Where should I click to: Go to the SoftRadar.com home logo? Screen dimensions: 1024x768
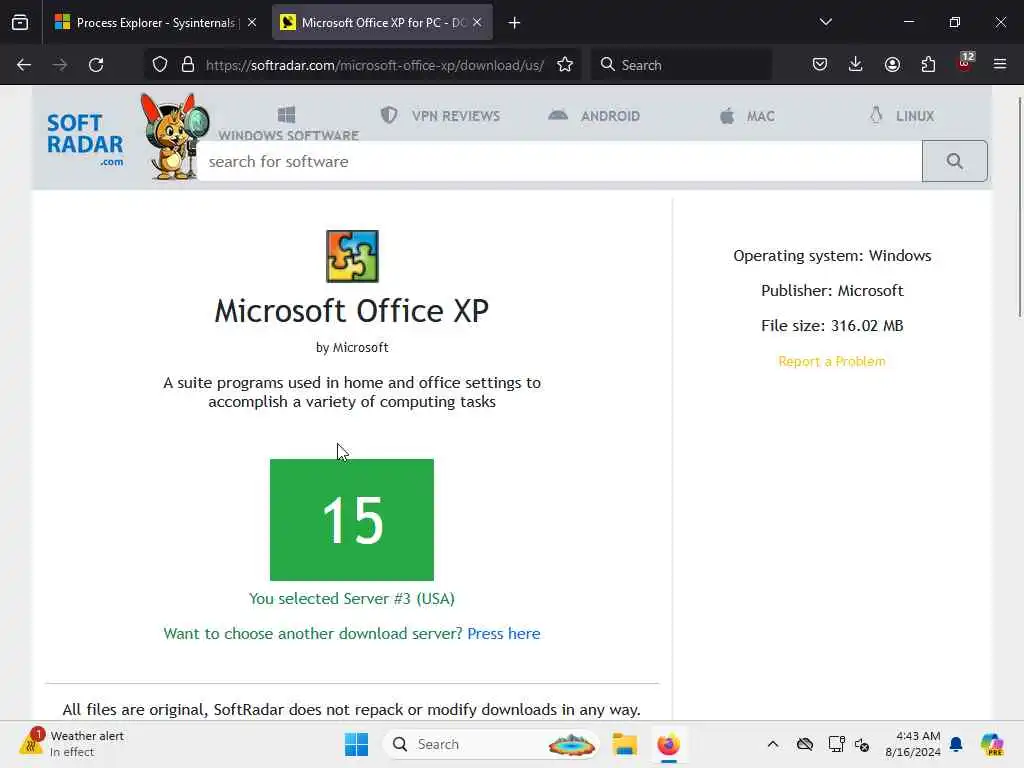(x=85, y=140)
